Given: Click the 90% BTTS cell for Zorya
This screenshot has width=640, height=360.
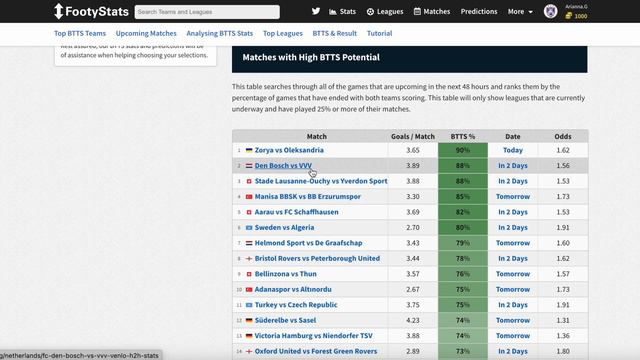Looking at the screenshot, I should pos(463,150).
